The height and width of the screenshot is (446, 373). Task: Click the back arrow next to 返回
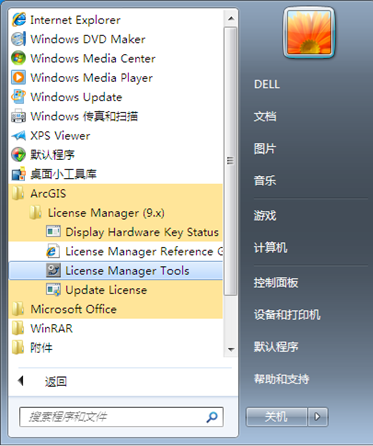tap(21, 381)
